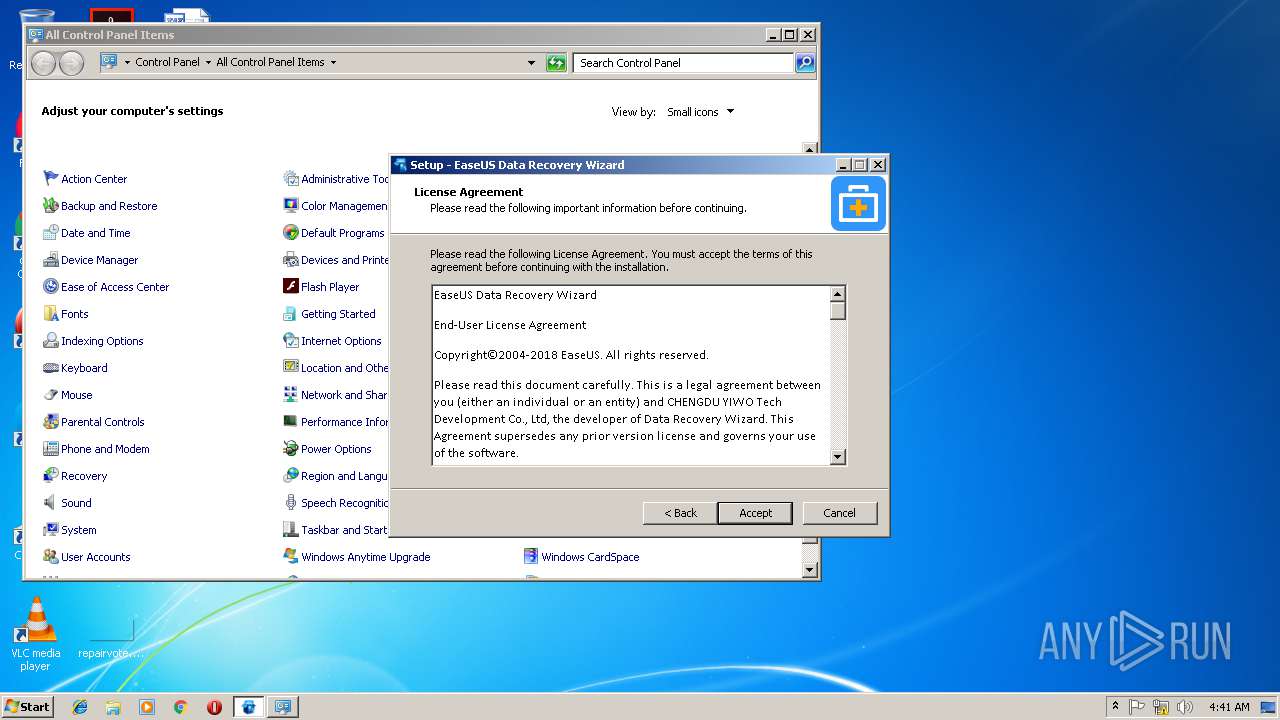
Task: Open the Internet Options link
Action: pos(341,341)
